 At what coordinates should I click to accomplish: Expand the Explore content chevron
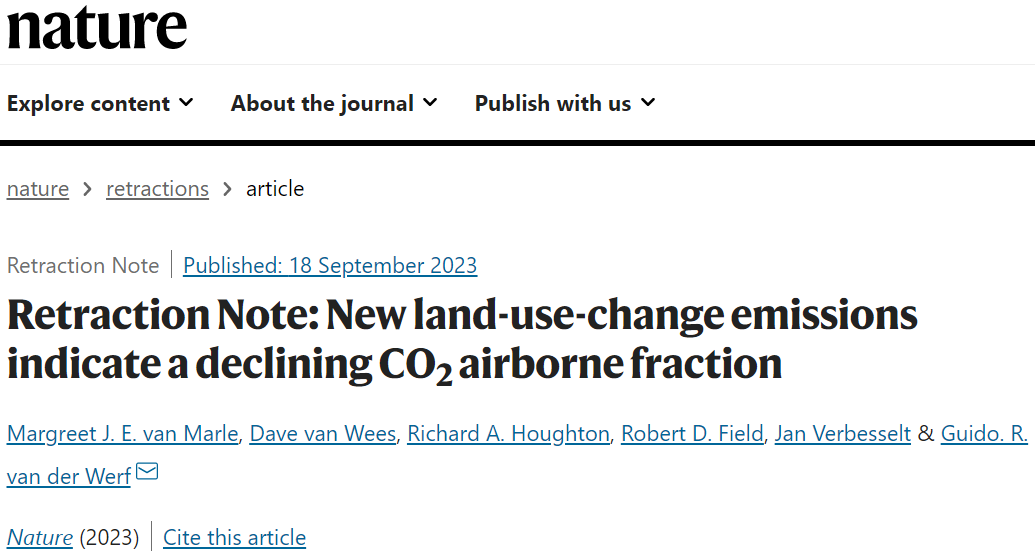point(186,102)
